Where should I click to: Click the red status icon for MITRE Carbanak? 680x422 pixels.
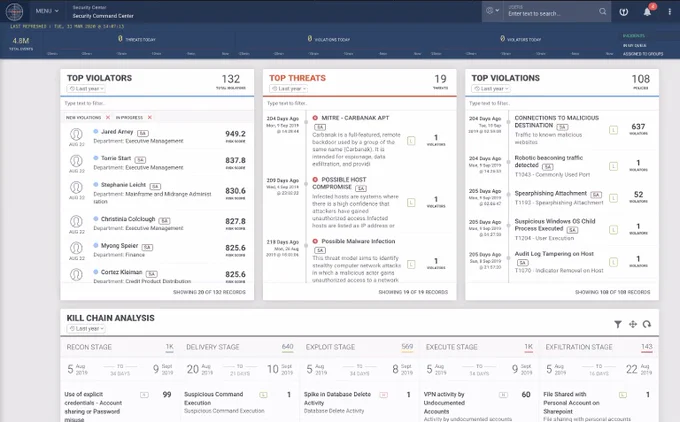click(315, 118)
